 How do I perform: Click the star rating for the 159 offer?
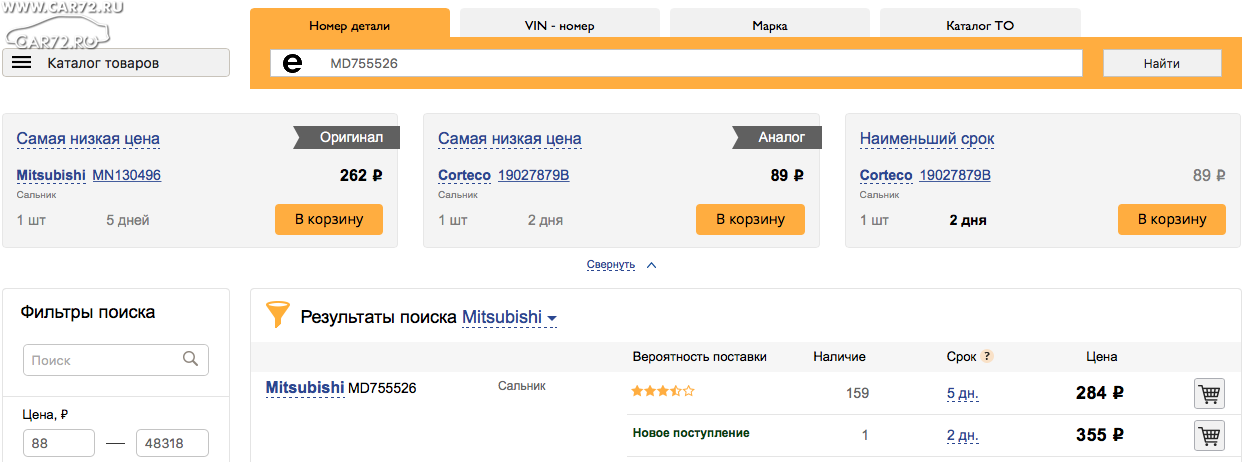click(662, 391)
